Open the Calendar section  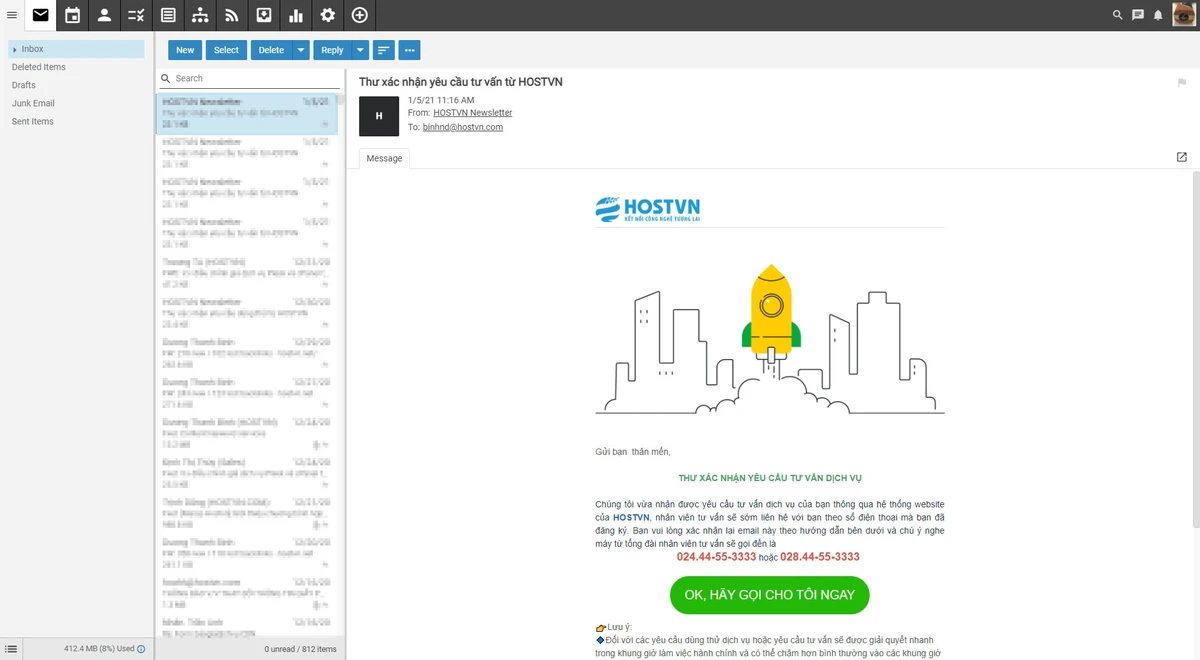[72, 15]
